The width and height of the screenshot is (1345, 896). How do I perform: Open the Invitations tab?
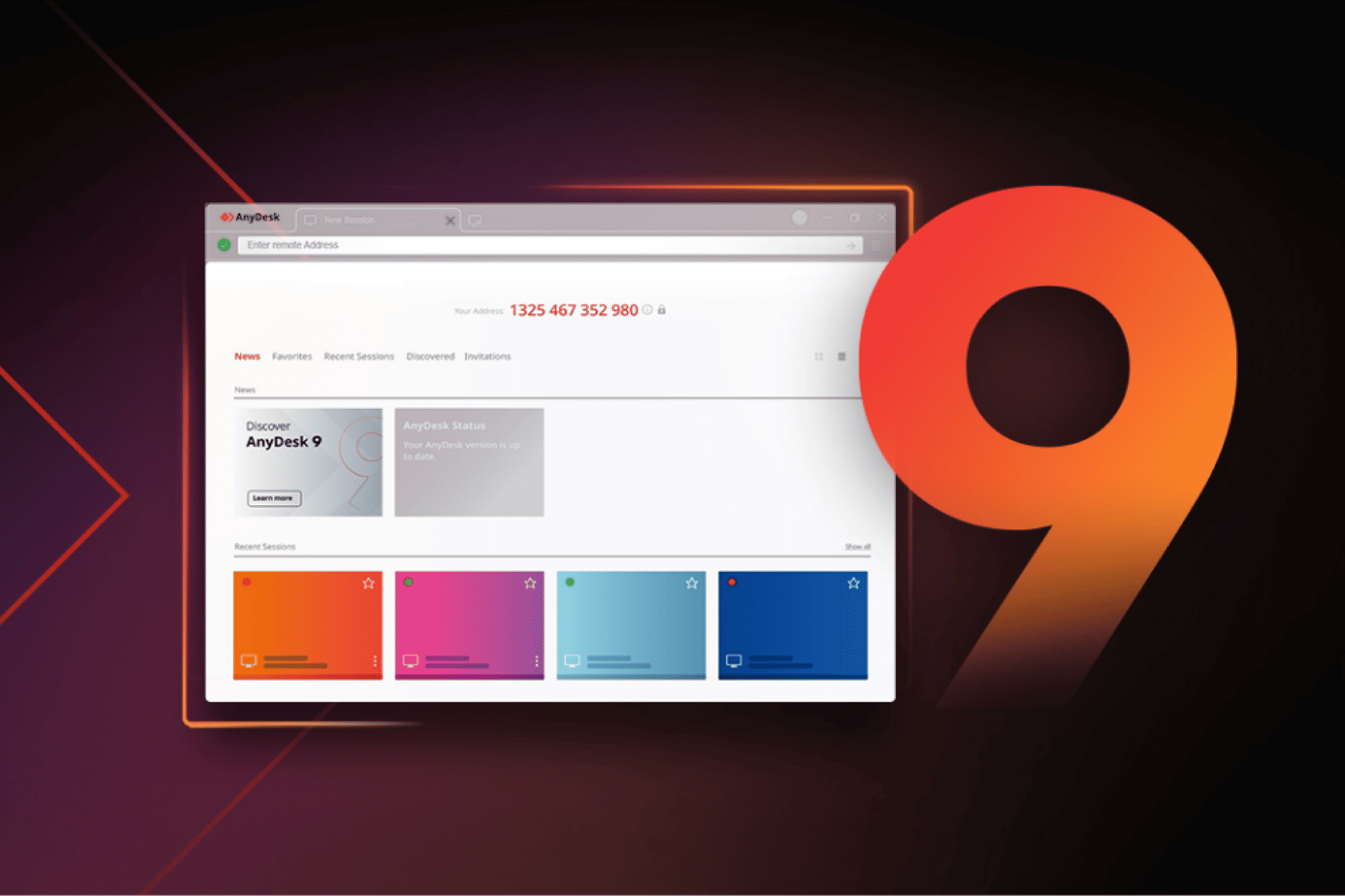[487, 356]
